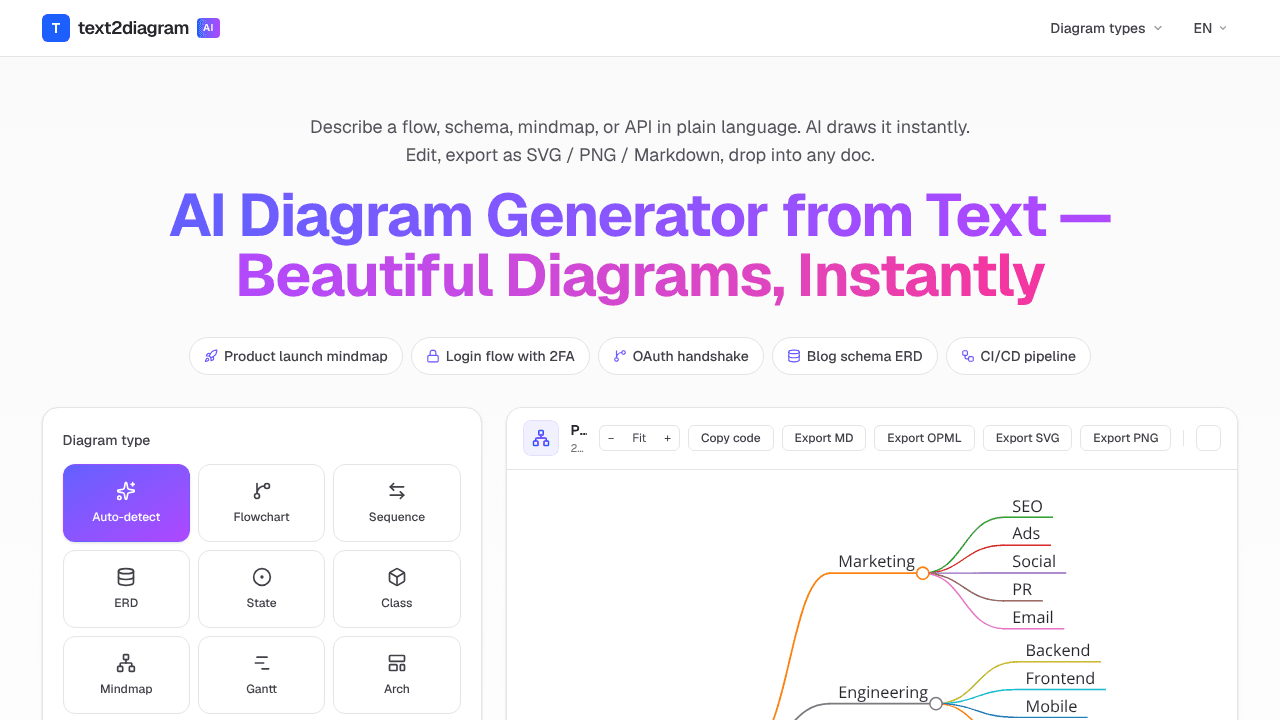Switch to the Class diagram type
The image size is (1280, 720).
pos(397,589)
